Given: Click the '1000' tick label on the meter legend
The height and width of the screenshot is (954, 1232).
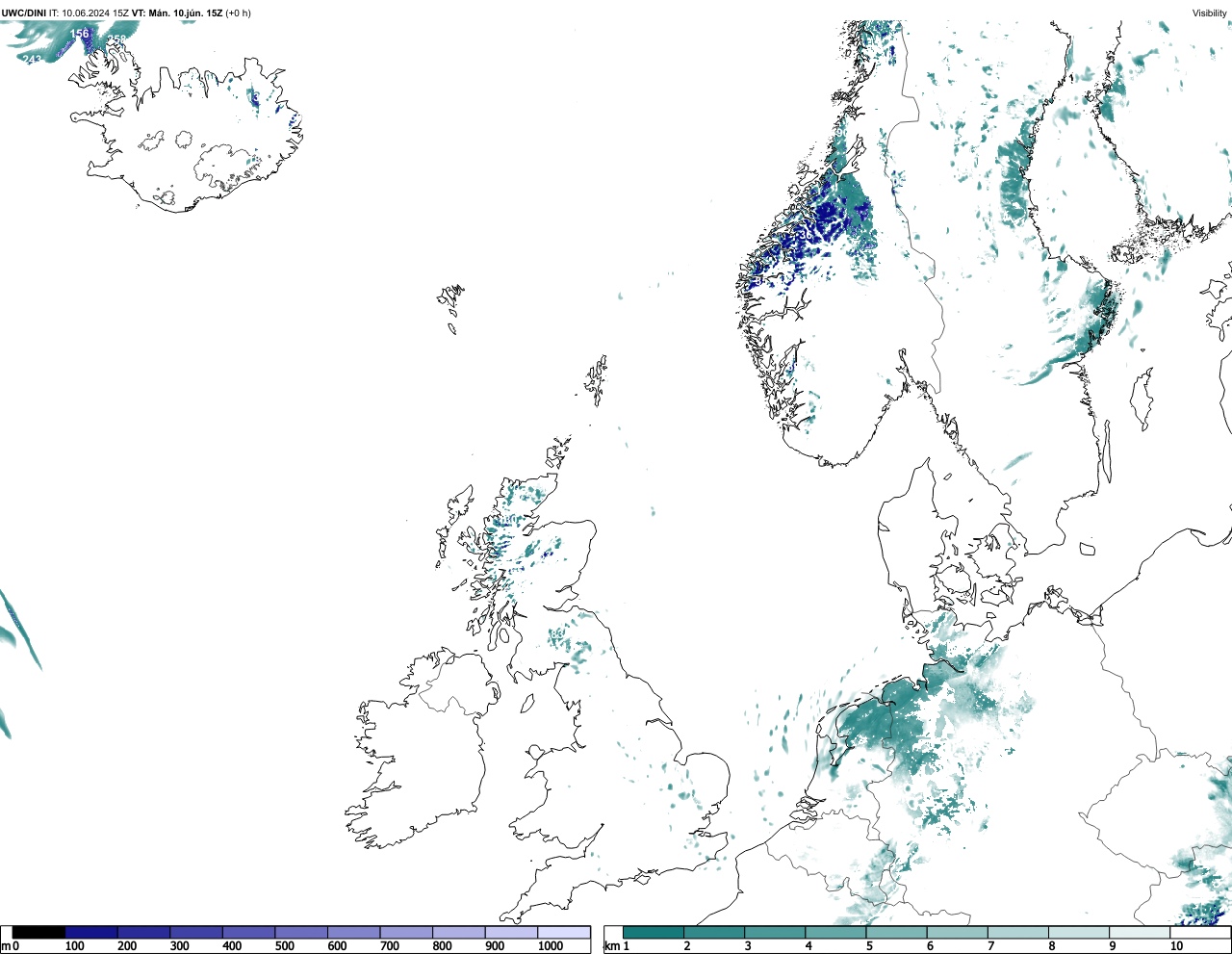Looking at the screenshot, I should 551,946.
